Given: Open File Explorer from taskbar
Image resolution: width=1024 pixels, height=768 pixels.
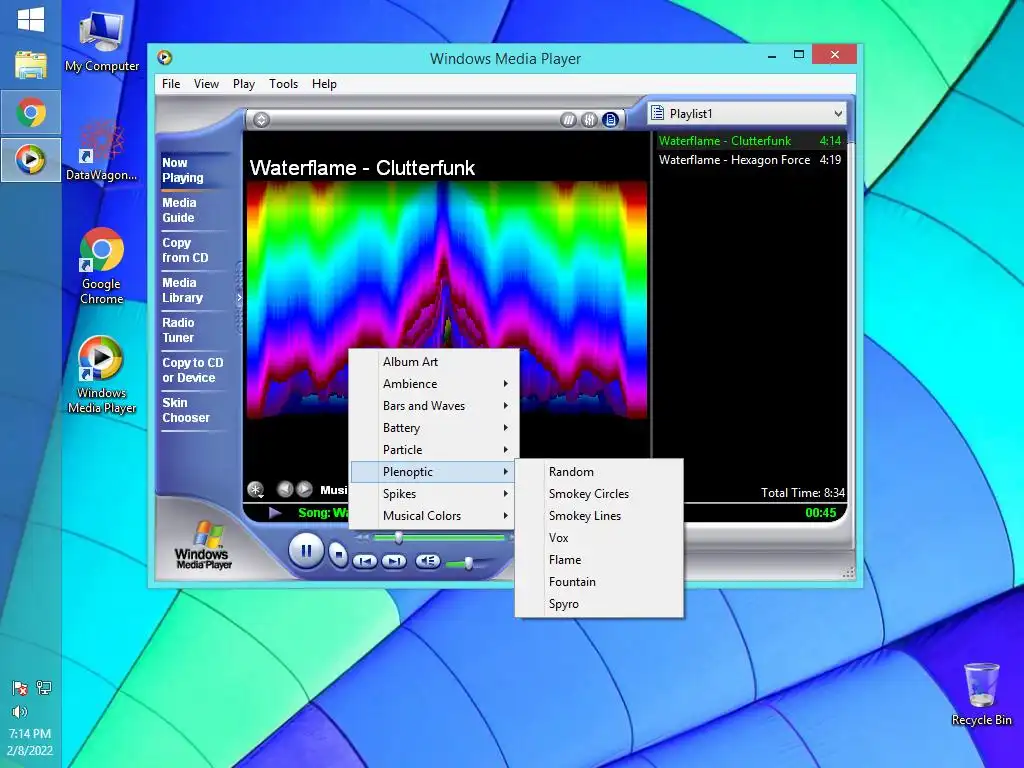Looking at the screenshot, I should 31,66.
